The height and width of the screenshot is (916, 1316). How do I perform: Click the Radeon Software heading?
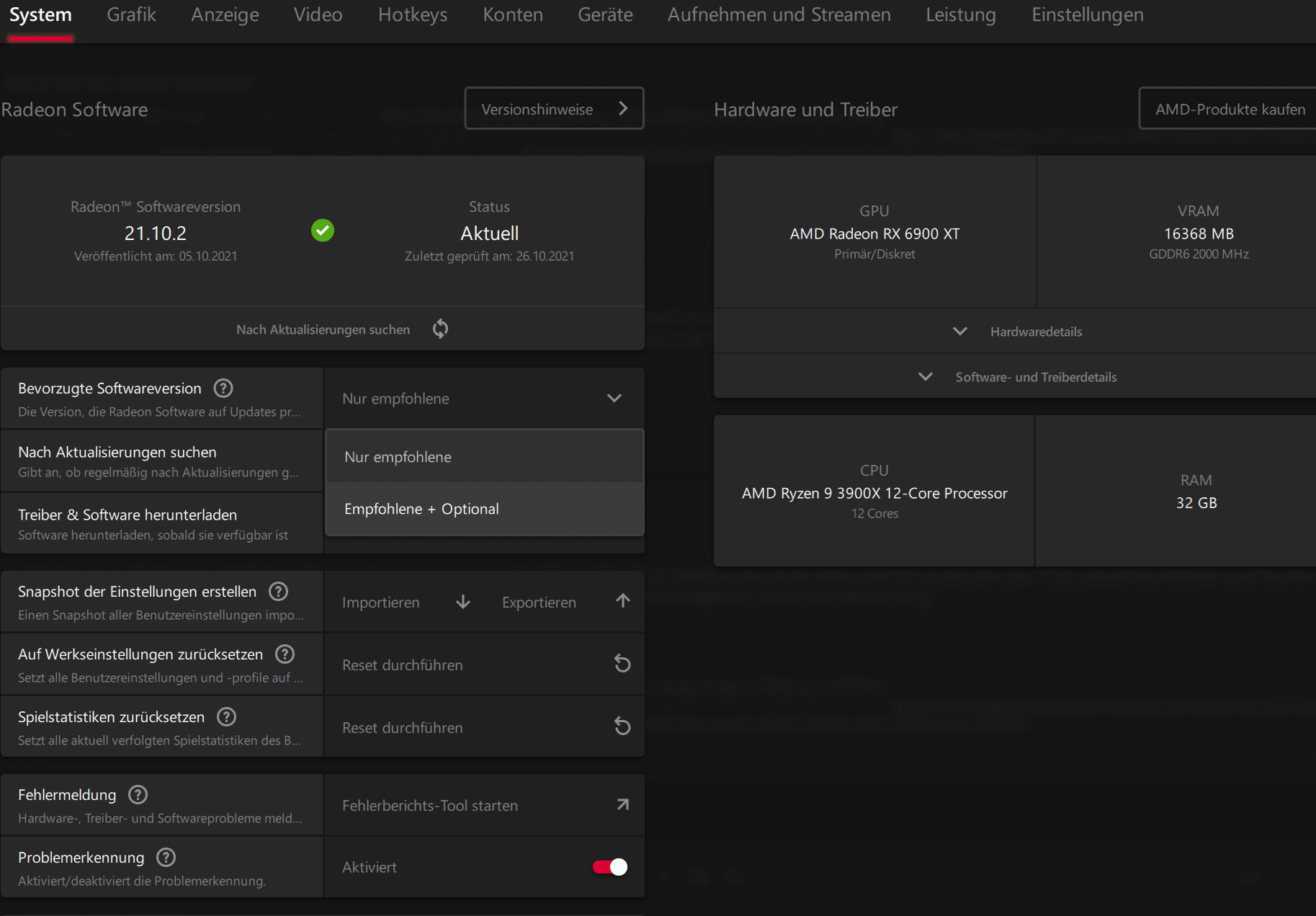pos(74,110)
